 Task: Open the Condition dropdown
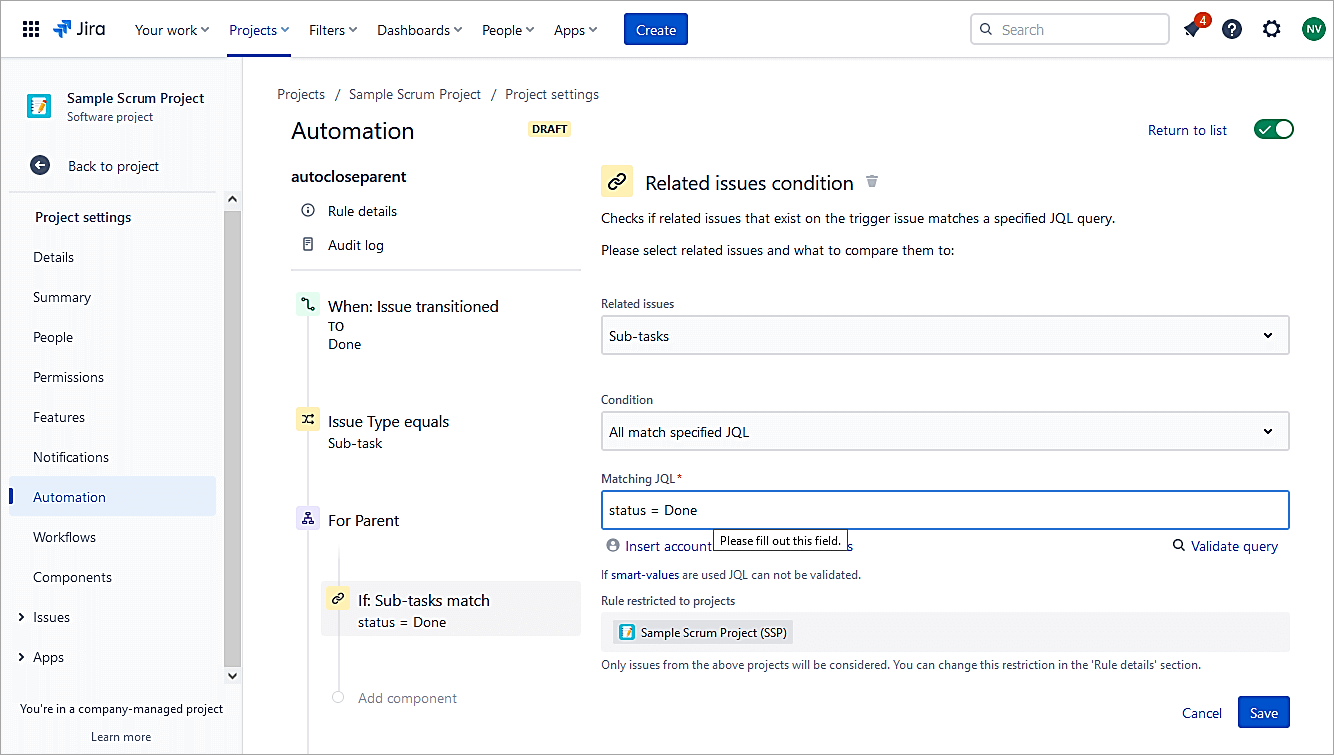click(x=944, y=432)
